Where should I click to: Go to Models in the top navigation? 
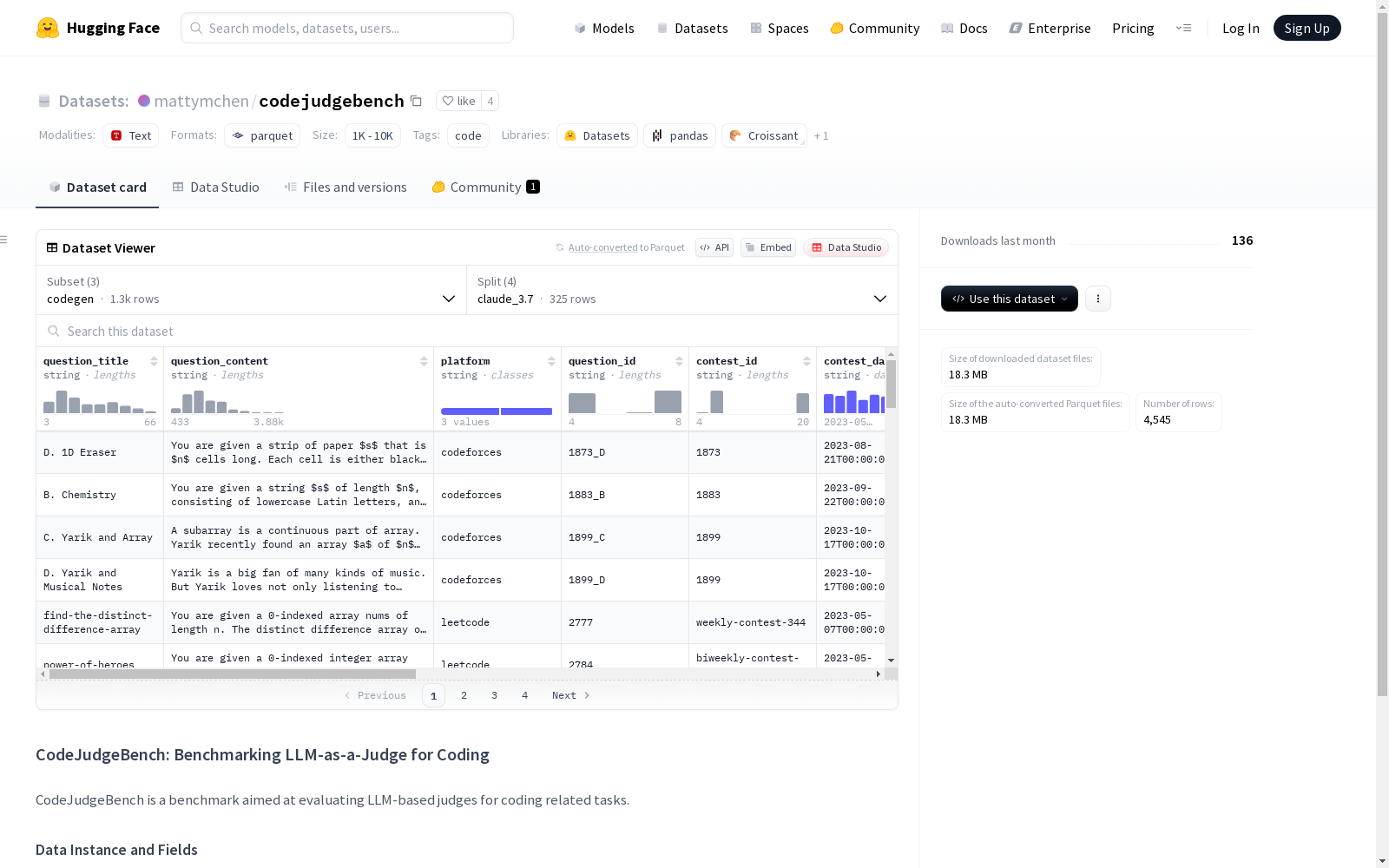604,28
